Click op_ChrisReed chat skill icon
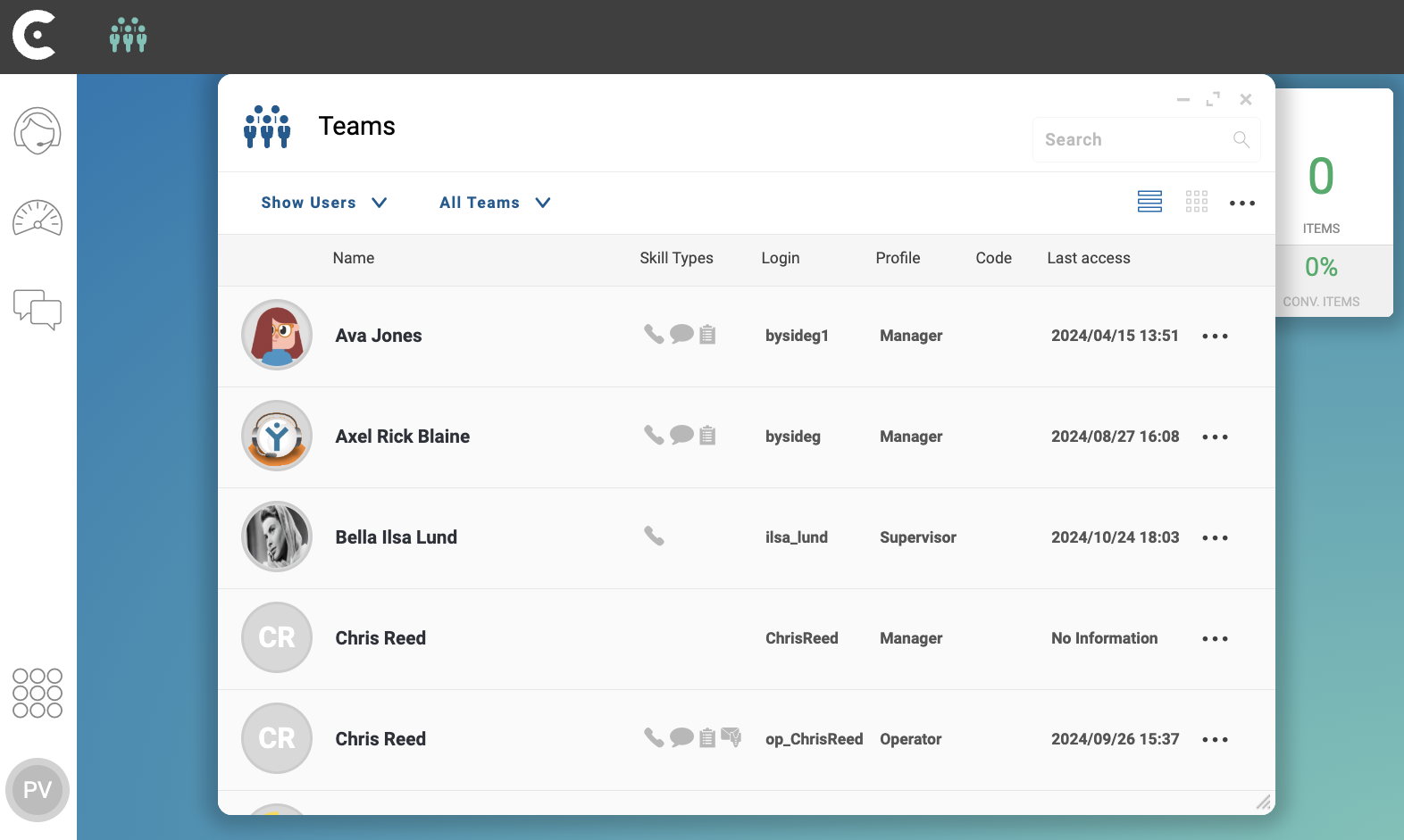1404x840 pixels. (x=681, y=737)
